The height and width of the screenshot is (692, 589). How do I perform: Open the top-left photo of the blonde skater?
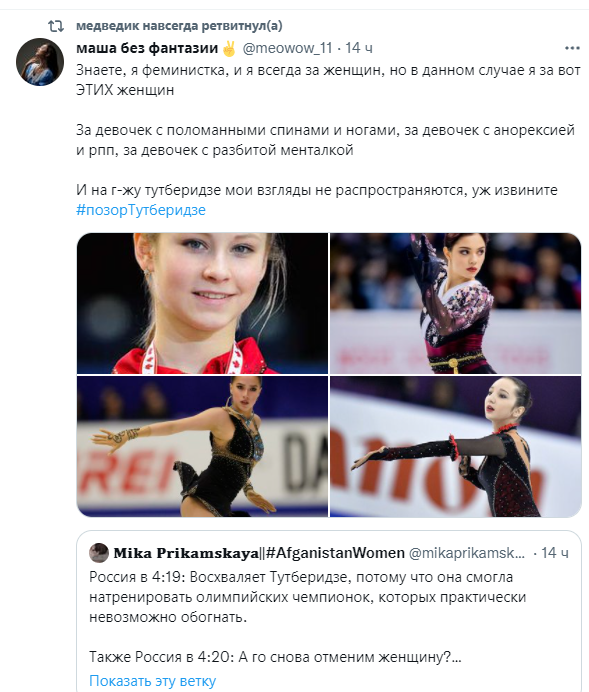[203, 303]
